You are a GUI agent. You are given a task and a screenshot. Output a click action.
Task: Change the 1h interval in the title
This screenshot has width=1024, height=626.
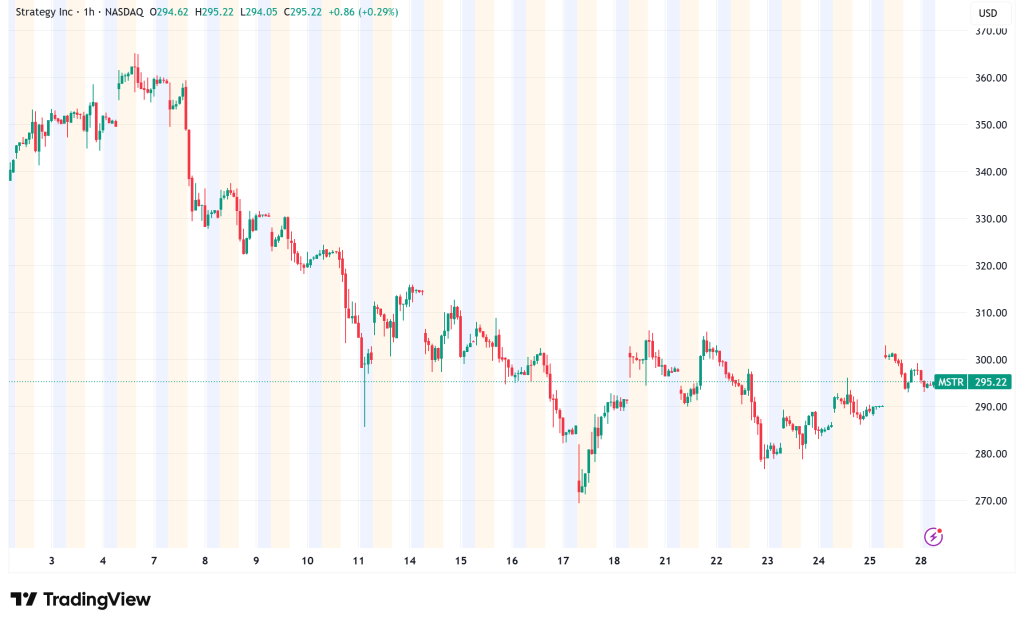click(x=103, y=13)
